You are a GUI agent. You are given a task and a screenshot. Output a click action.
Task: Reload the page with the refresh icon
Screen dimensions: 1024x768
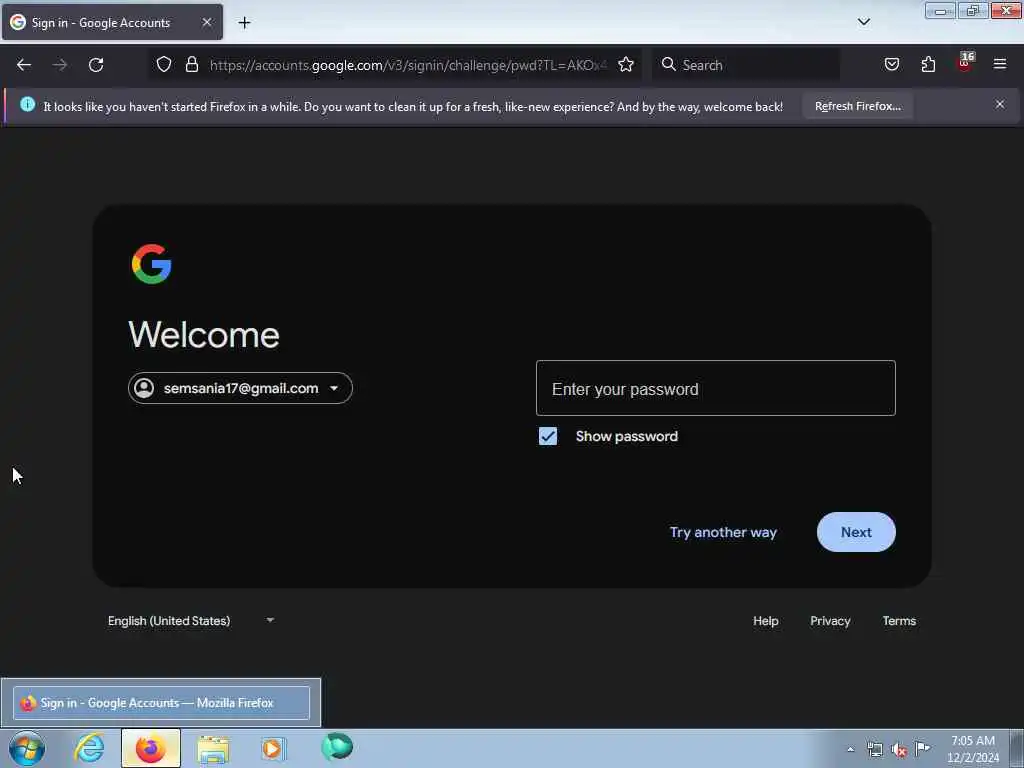coord(96,65)
